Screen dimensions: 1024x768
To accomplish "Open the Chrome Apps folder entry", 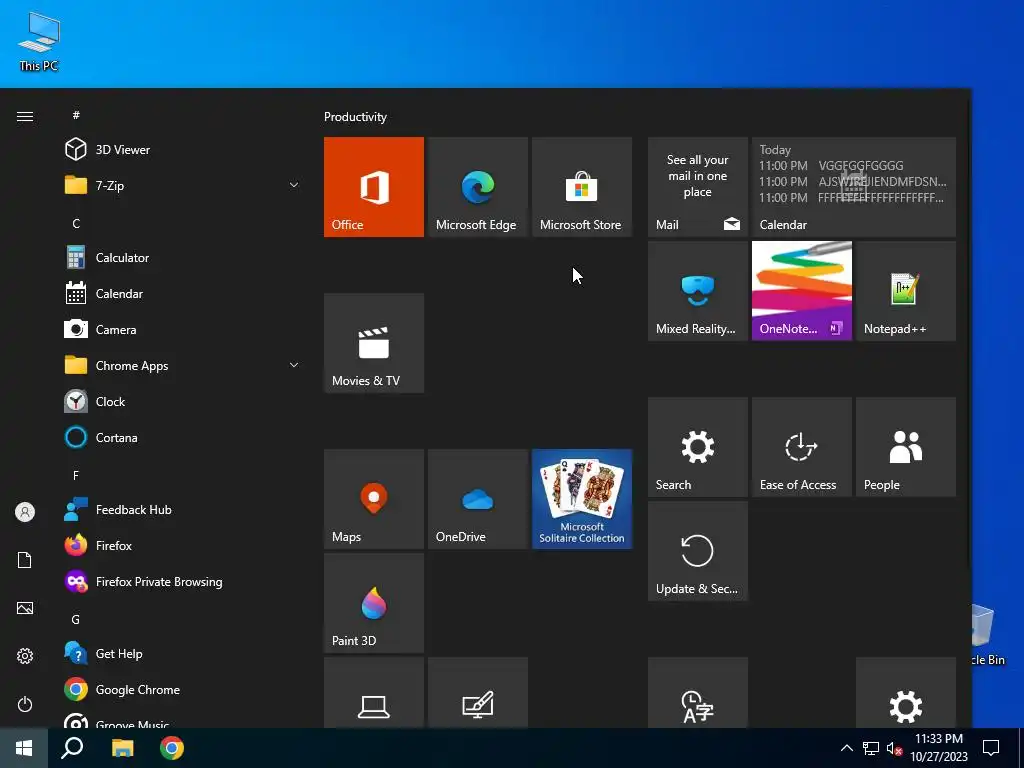I will coord(182,366).
